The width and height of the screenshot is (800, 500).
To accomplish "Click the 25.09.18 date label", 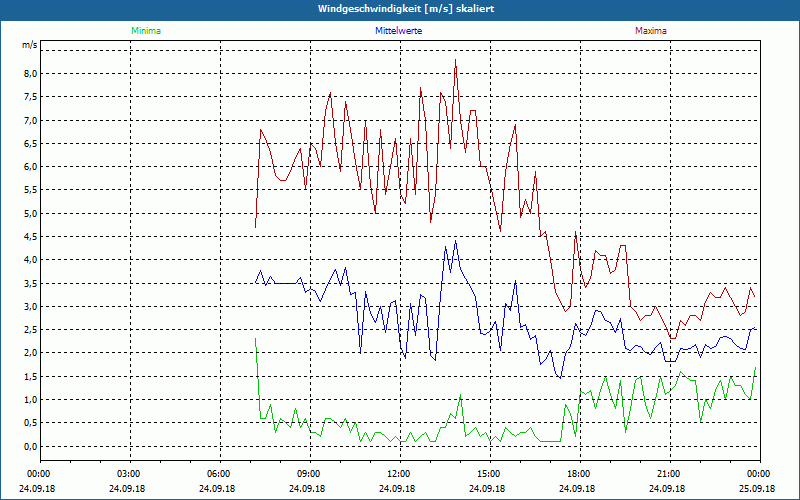I will [x=757, y=488].
